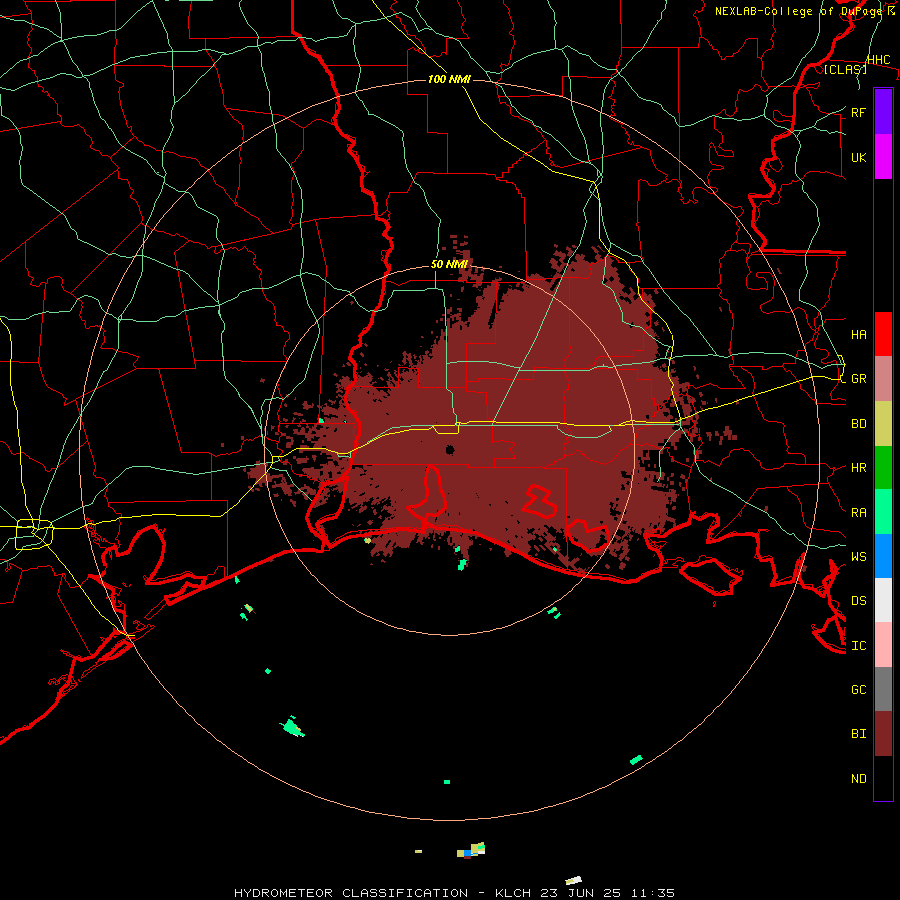Click the UK magenta legend swatch
Screen dimensions: 900x900
click(883, 157)
